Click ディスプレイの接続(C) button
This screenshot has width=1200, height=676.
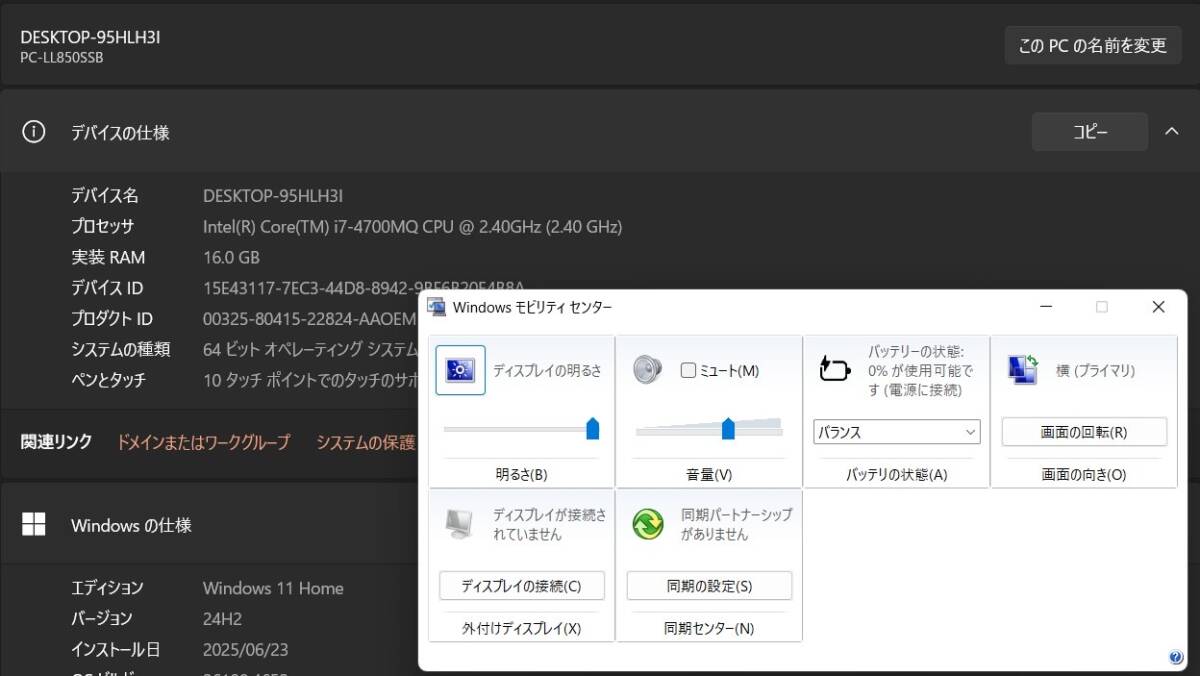tap(521, 586)
